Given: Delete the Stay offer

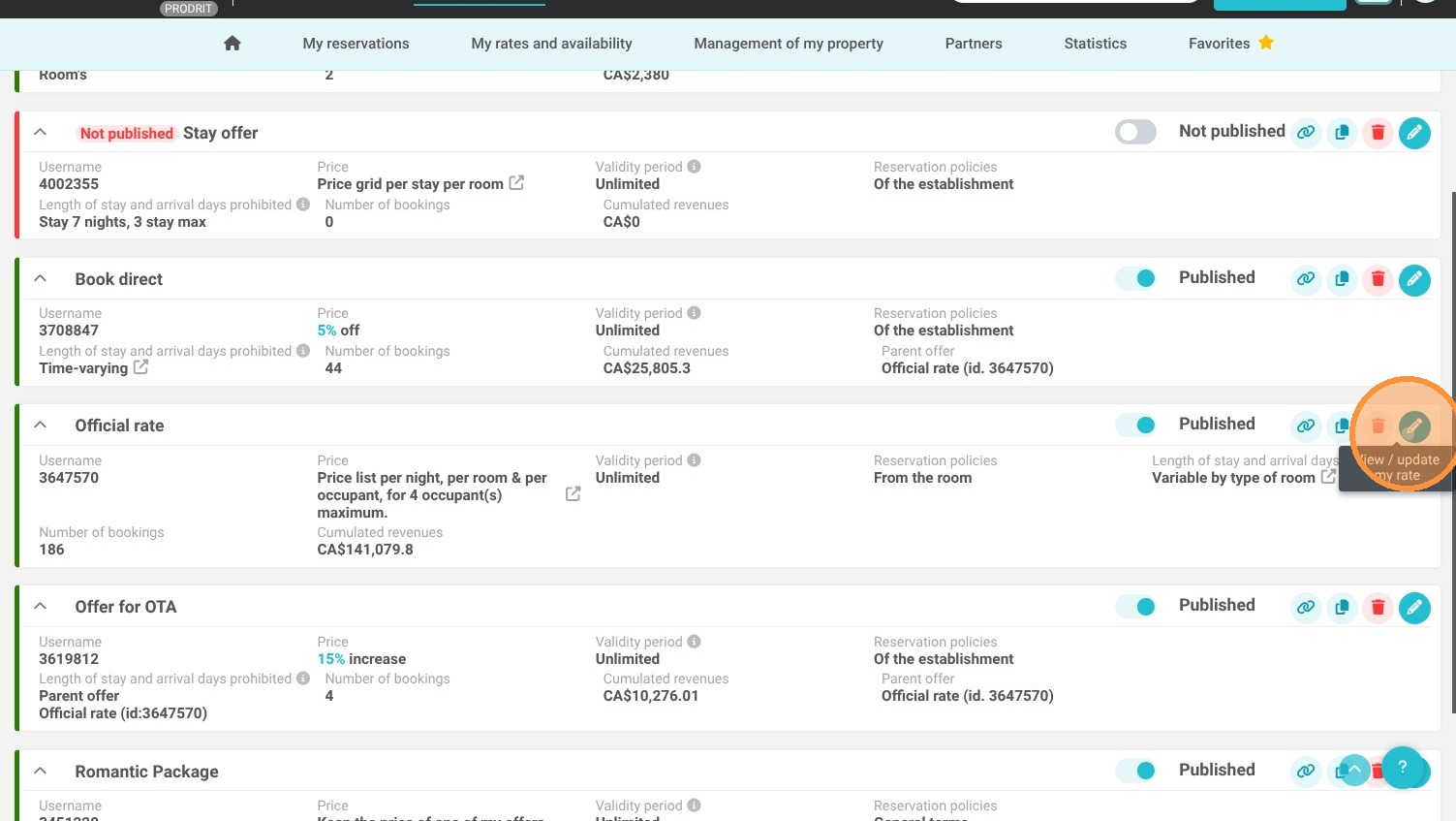Looking at the screenshot, I should (1378, 132).
